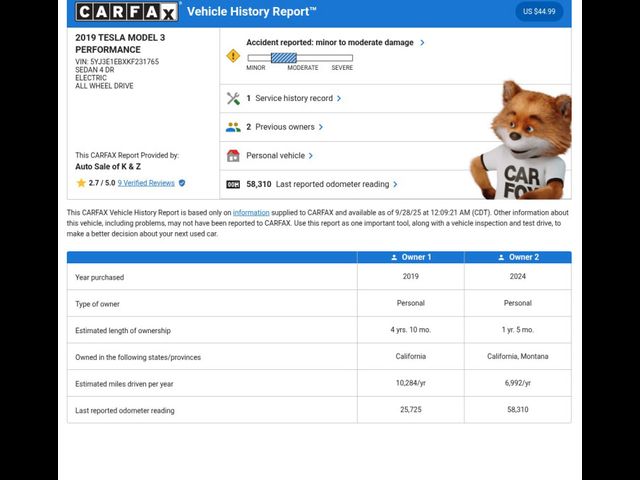Follow the 'information' link in disclaimer
This screenshot has width=640, height=480.
pyautogui.click(x=251, y=212)
